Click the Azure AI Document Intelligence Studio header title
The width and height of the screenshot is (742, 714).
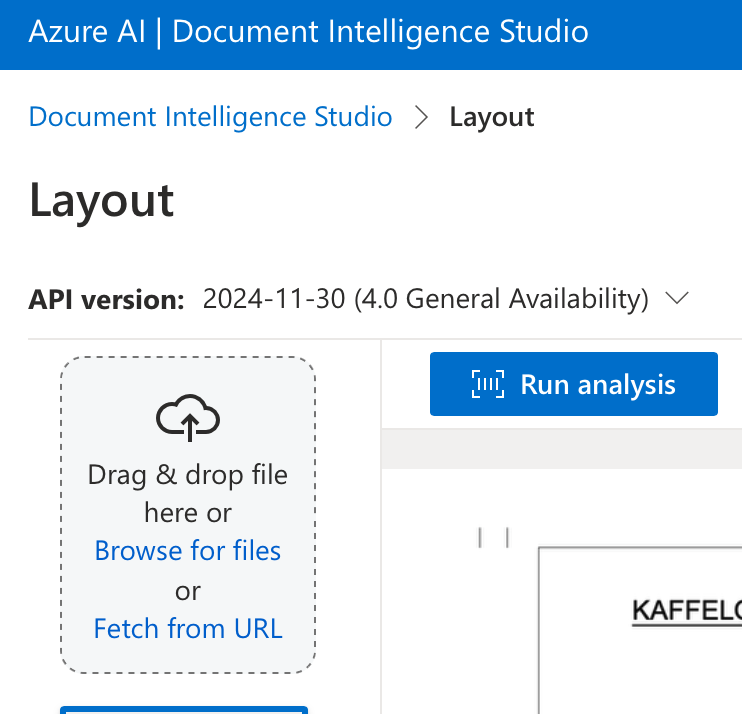(x=308, y=32)
